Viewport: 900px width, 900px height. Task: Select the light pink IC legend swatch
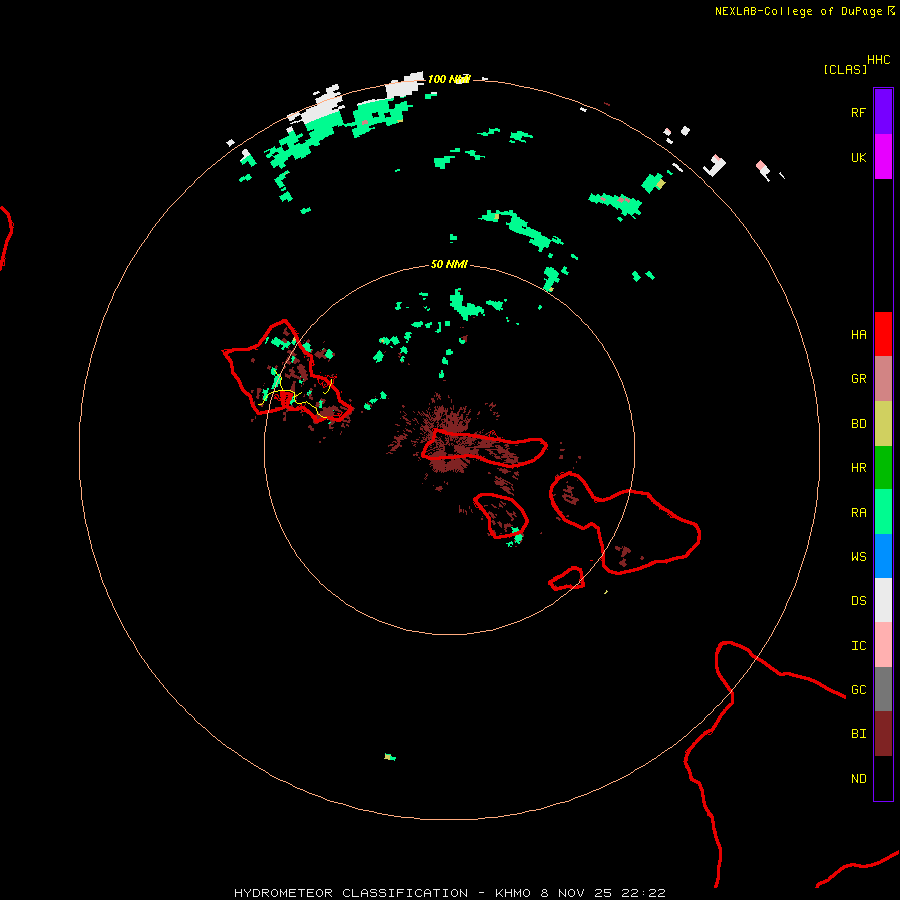point(883,645)
